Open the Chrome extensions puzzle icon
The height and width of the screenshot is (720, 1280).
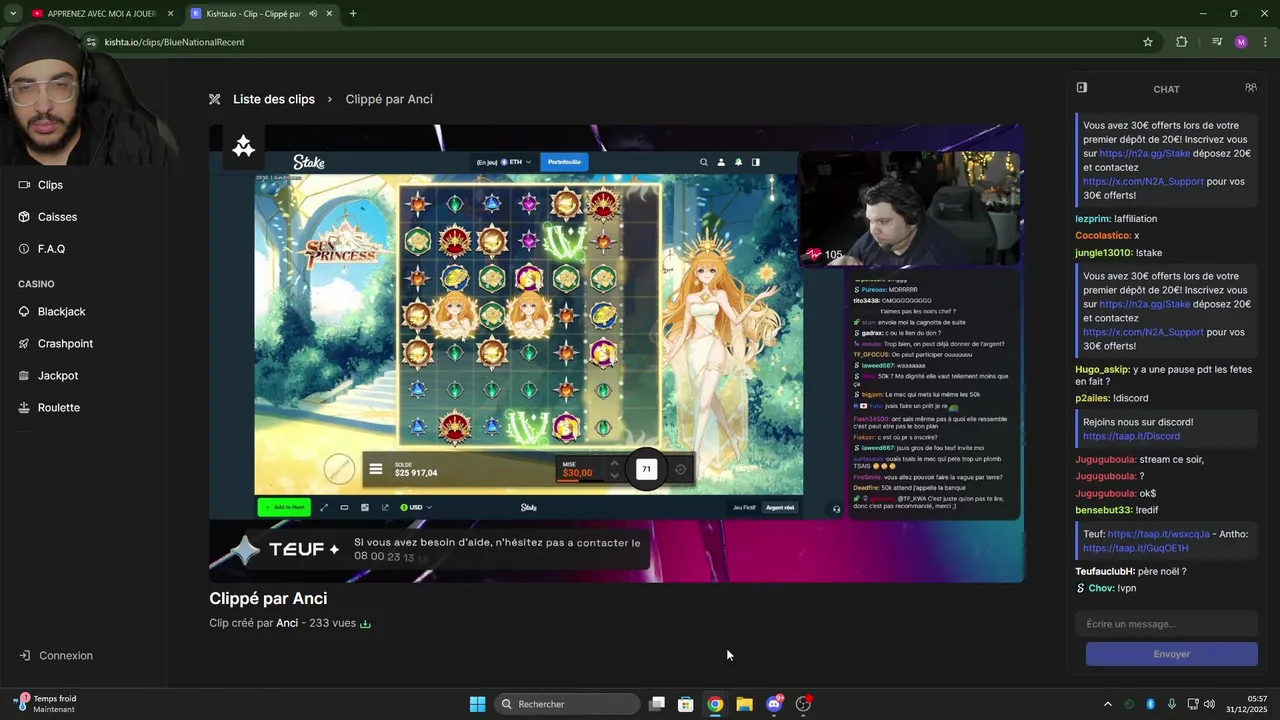point(1182,42)
